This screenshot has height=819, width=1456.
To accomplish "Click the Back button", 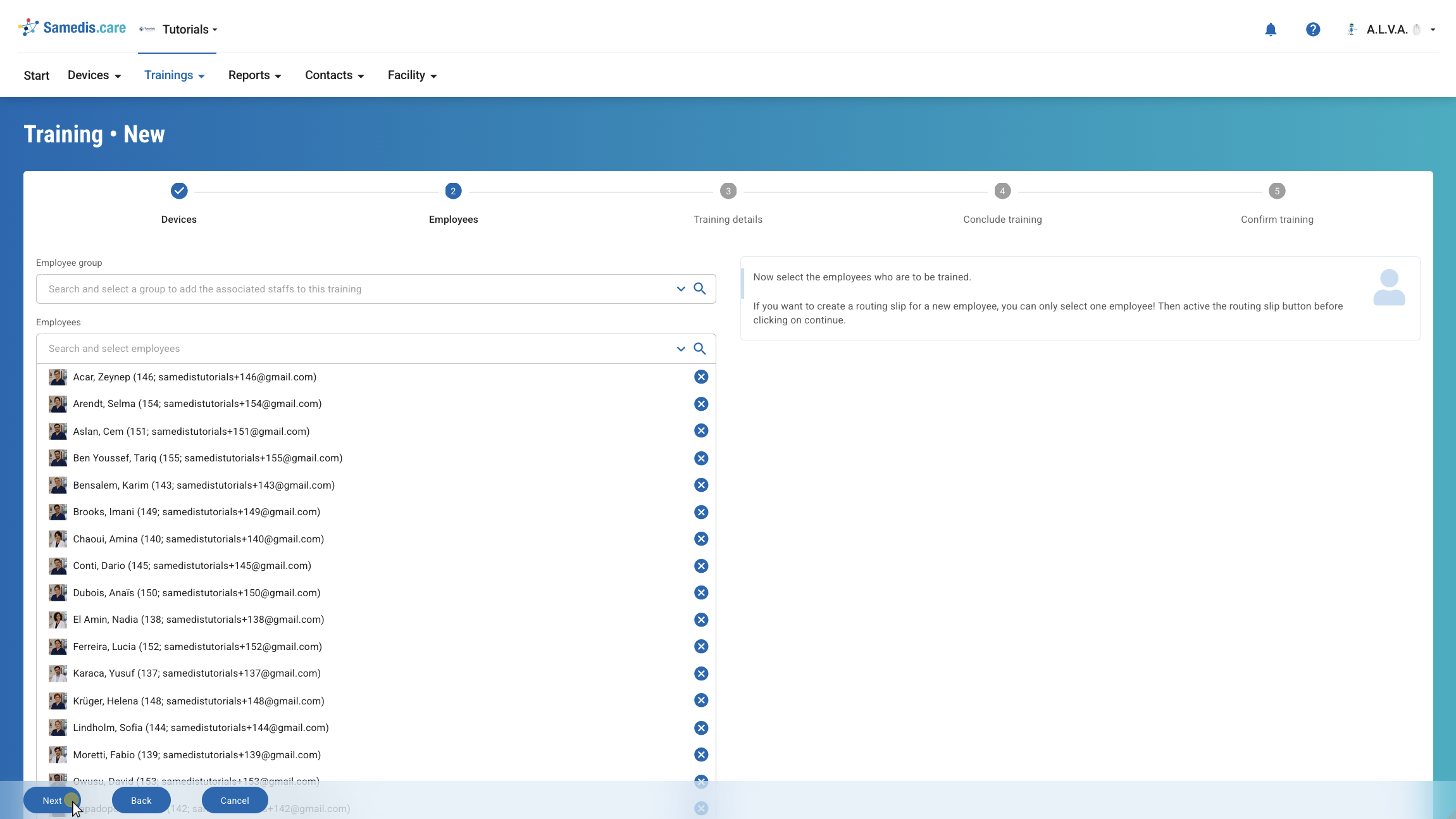I will [x=141, y=801].
